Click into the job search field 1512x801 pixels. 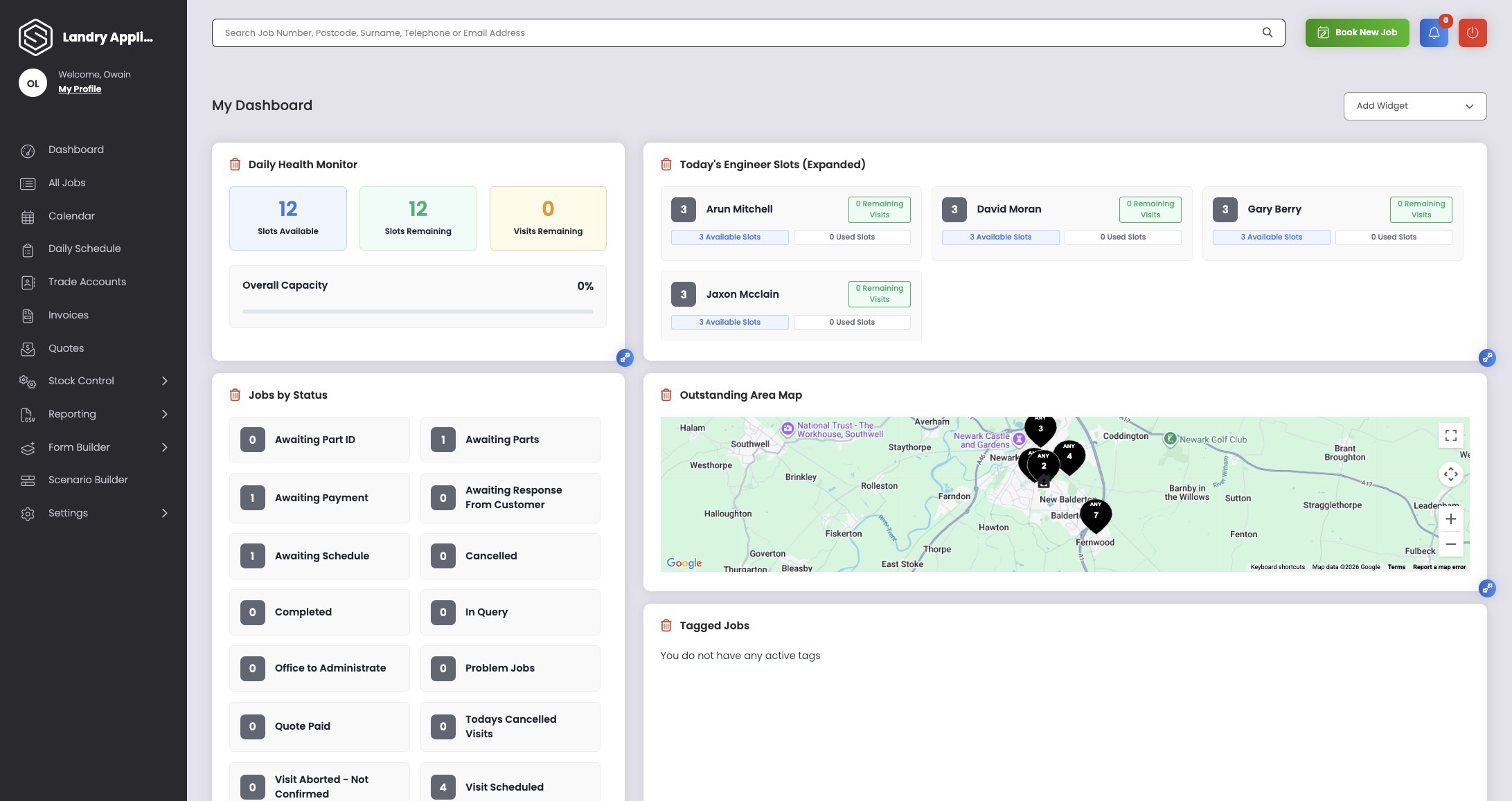coord(734,33)
